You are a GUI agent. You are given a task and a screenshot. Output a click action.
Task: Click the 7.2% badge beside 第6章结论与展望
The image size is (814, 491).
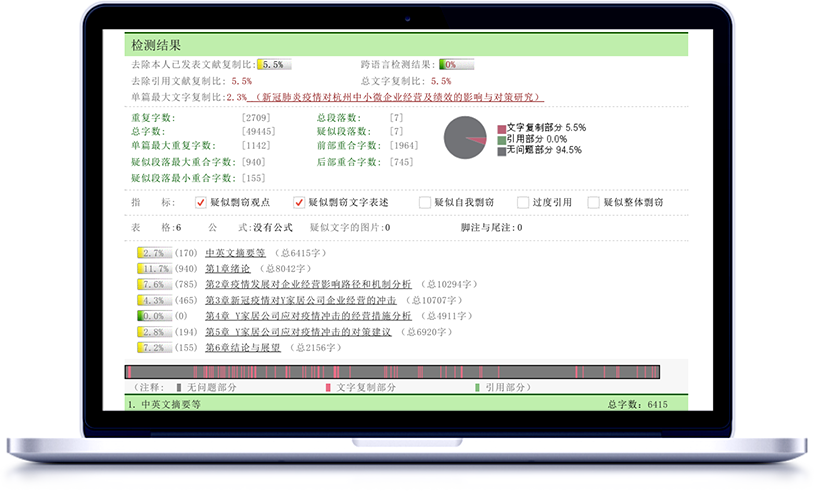click(154, 348)
